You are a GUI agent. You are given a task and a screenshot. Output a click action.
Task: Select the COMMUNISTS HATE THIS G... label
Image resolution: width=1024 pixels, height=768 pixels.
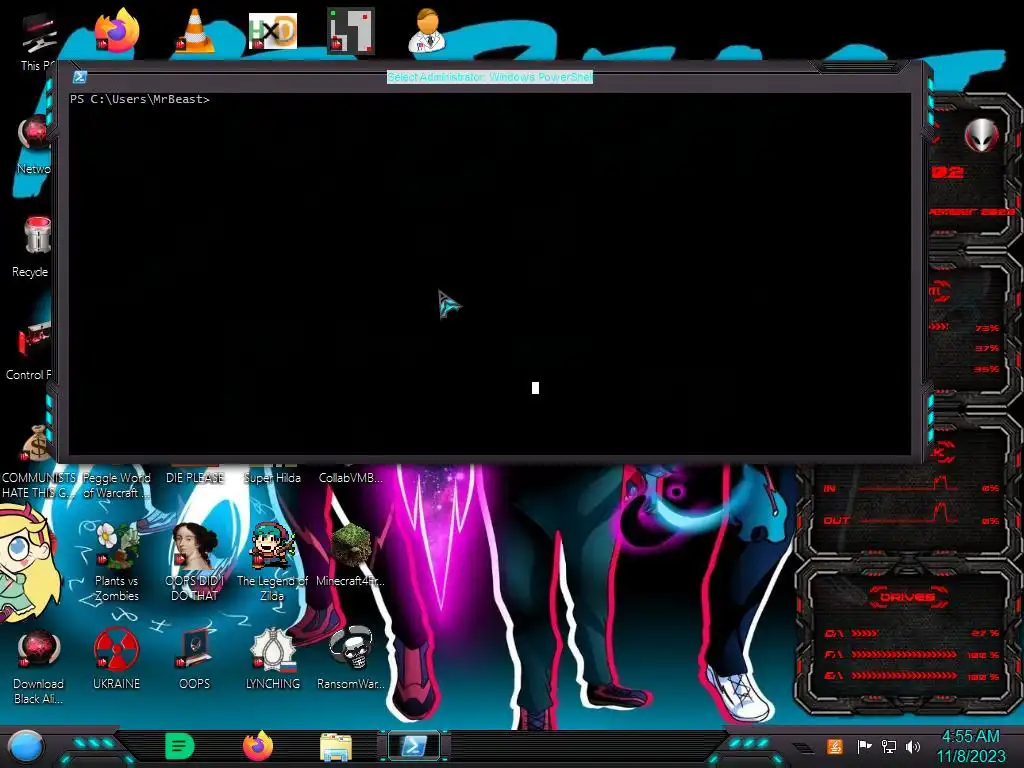pos(39,485)
